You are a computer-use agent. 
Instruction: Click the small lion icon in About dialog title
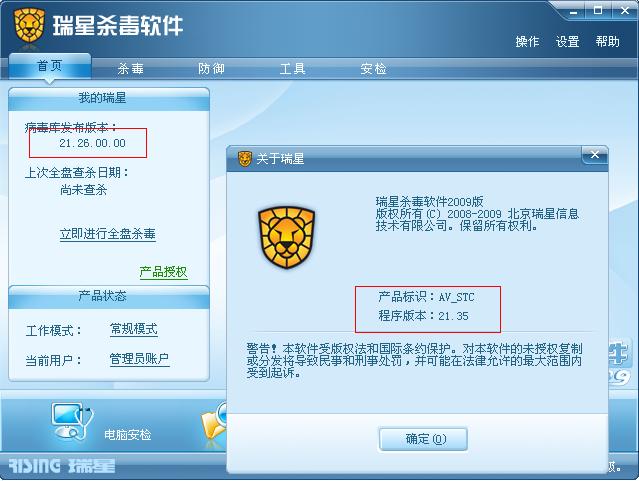pyautogui.click(x=245, y=159)
